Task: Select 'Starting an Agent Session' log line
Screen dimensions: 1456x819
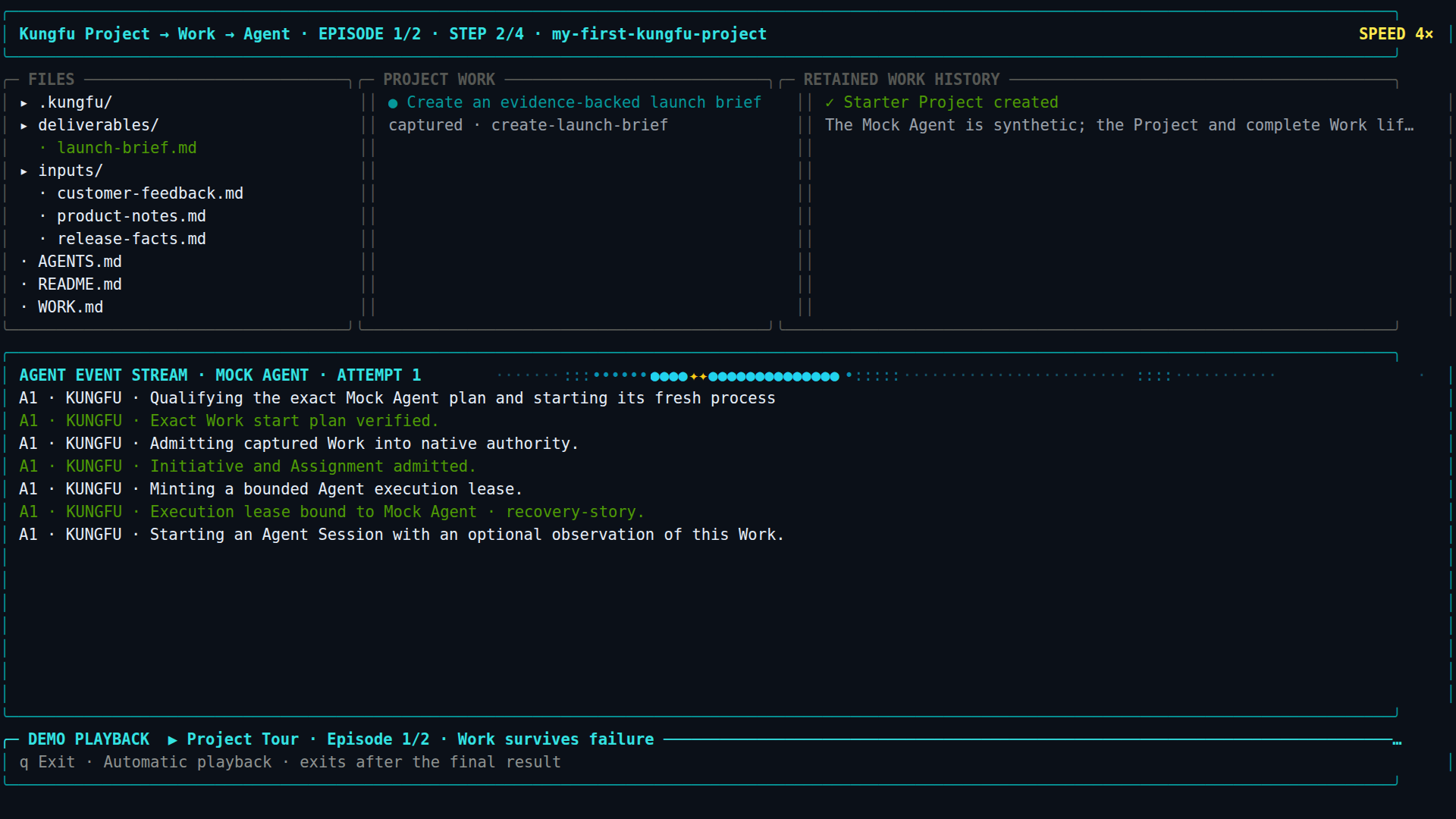Action: 401,535
